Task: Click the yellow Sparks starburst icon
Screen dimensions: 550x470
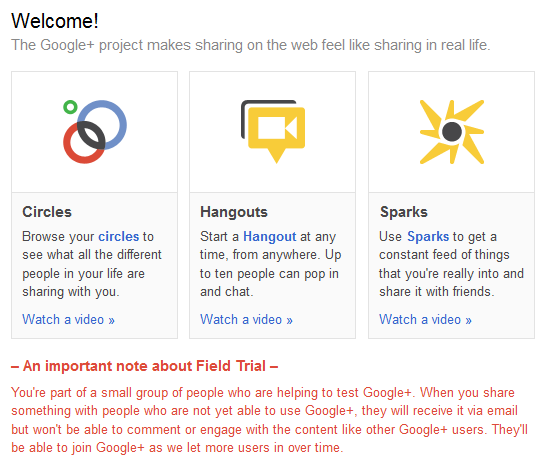Action: pos(452,132)
